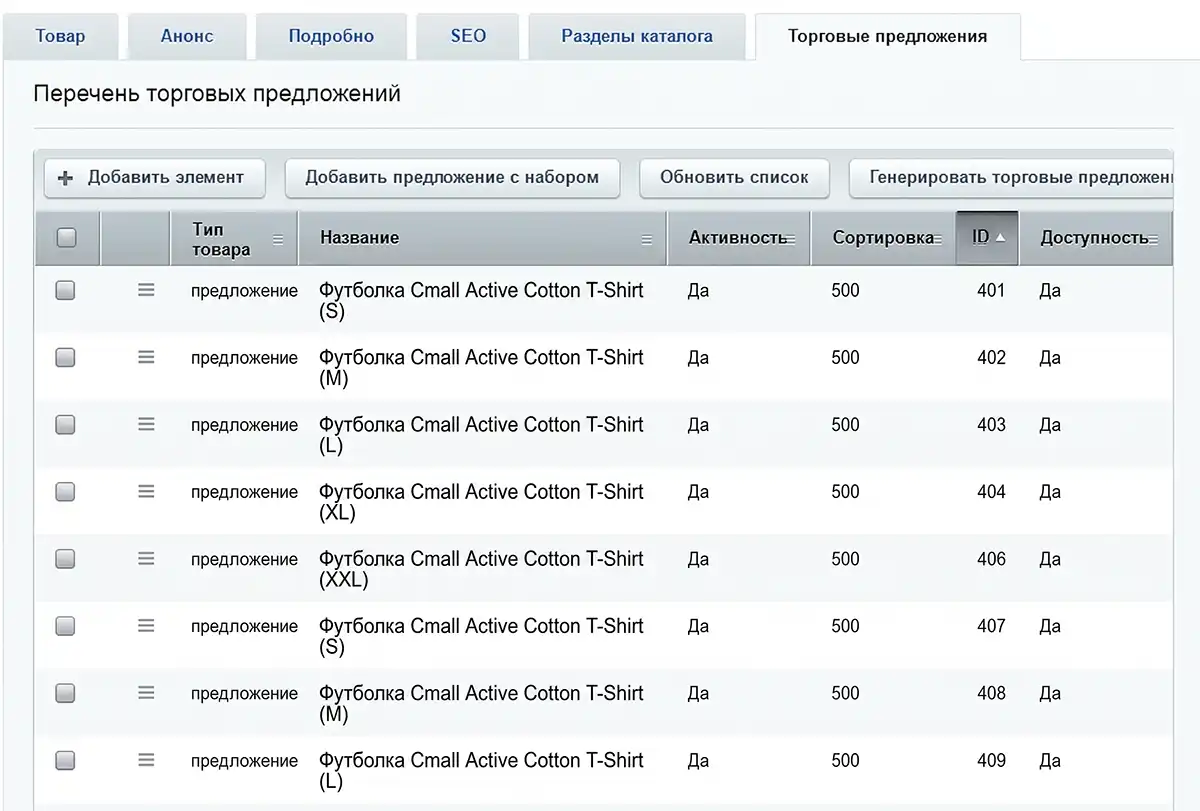Check the box for offer ID 403

point(65,425)
